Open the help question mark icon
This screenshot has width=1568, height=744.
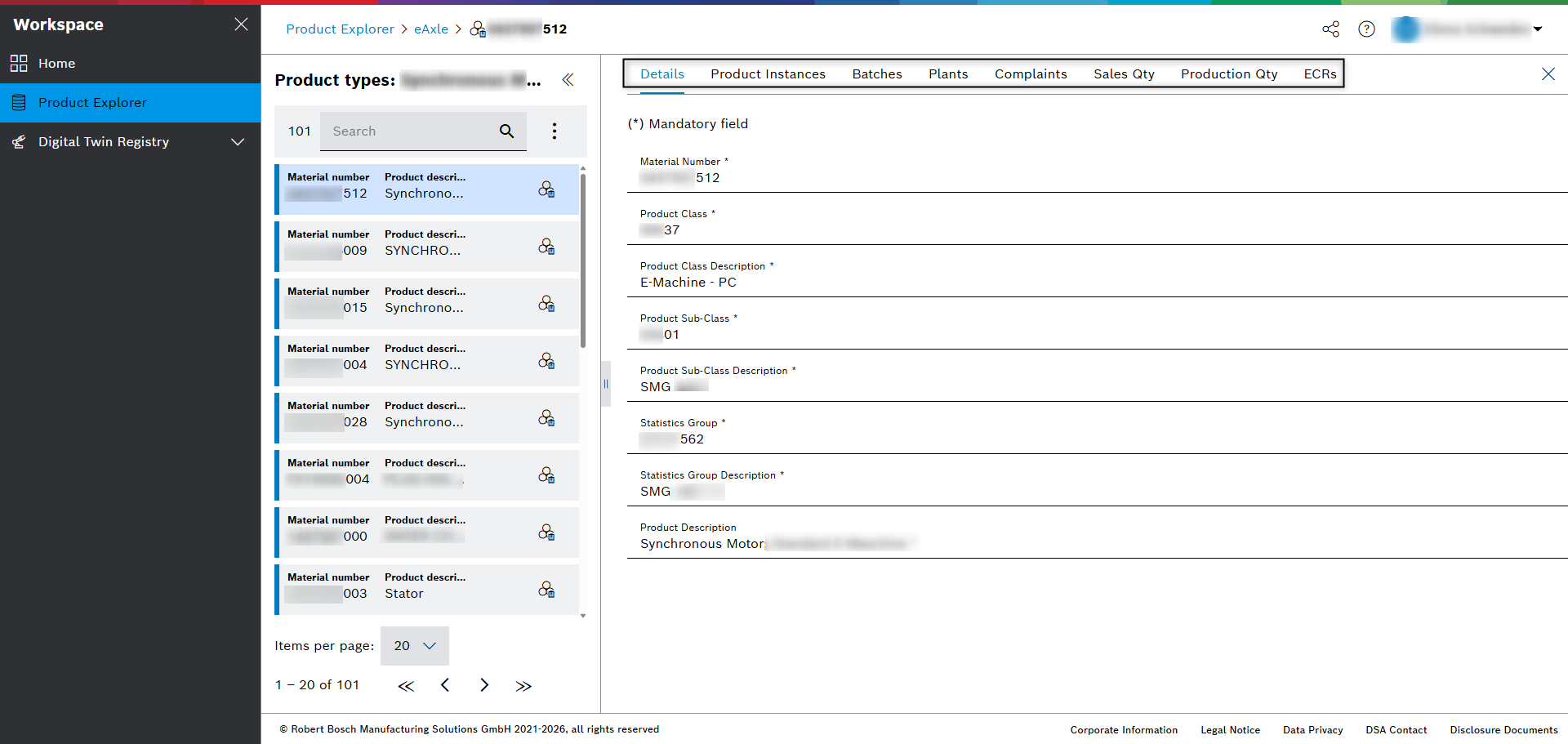click(x=1366, y=29)
